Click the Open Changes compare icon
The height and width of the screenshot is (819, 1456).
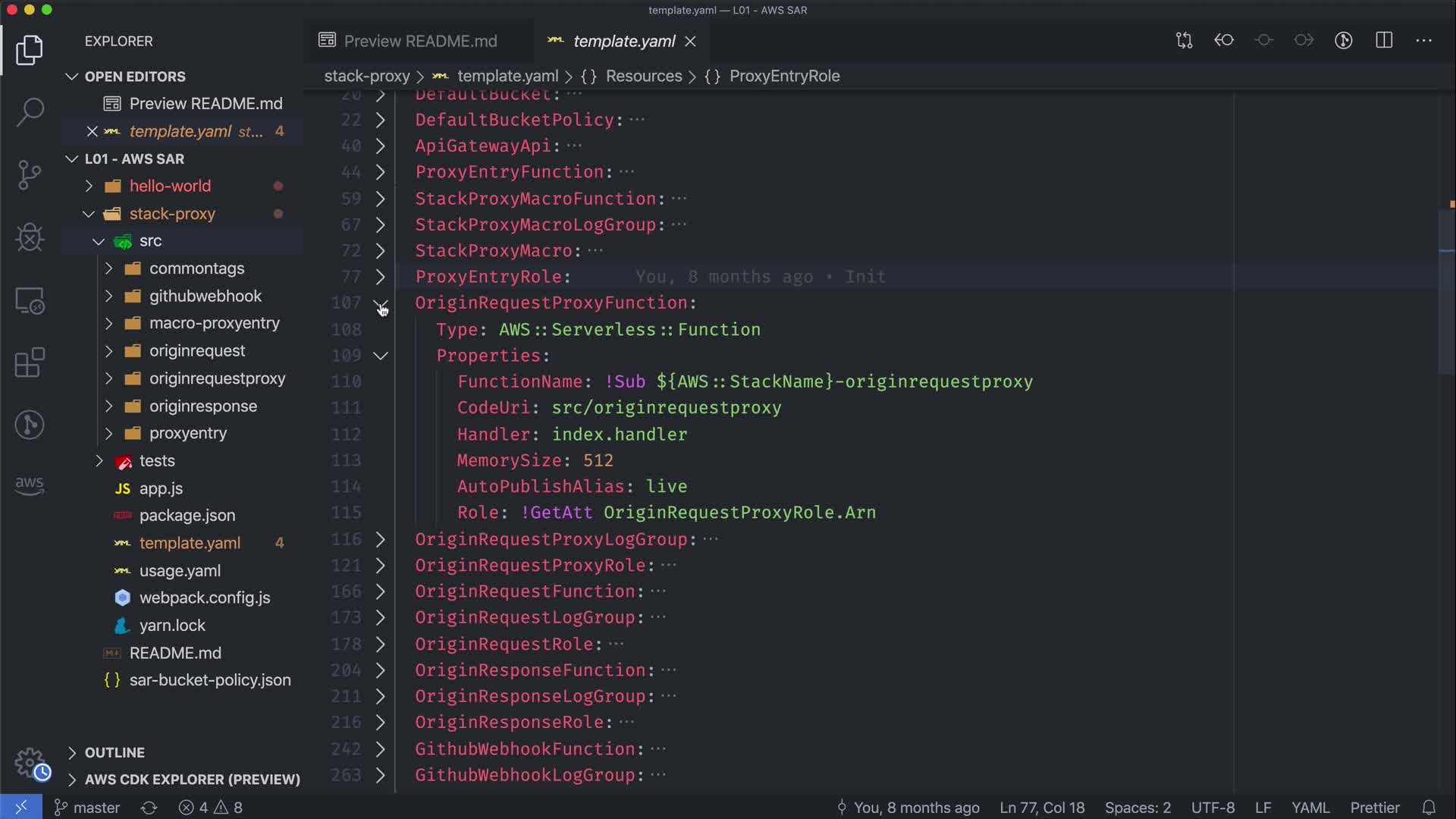coord(1184,41)
